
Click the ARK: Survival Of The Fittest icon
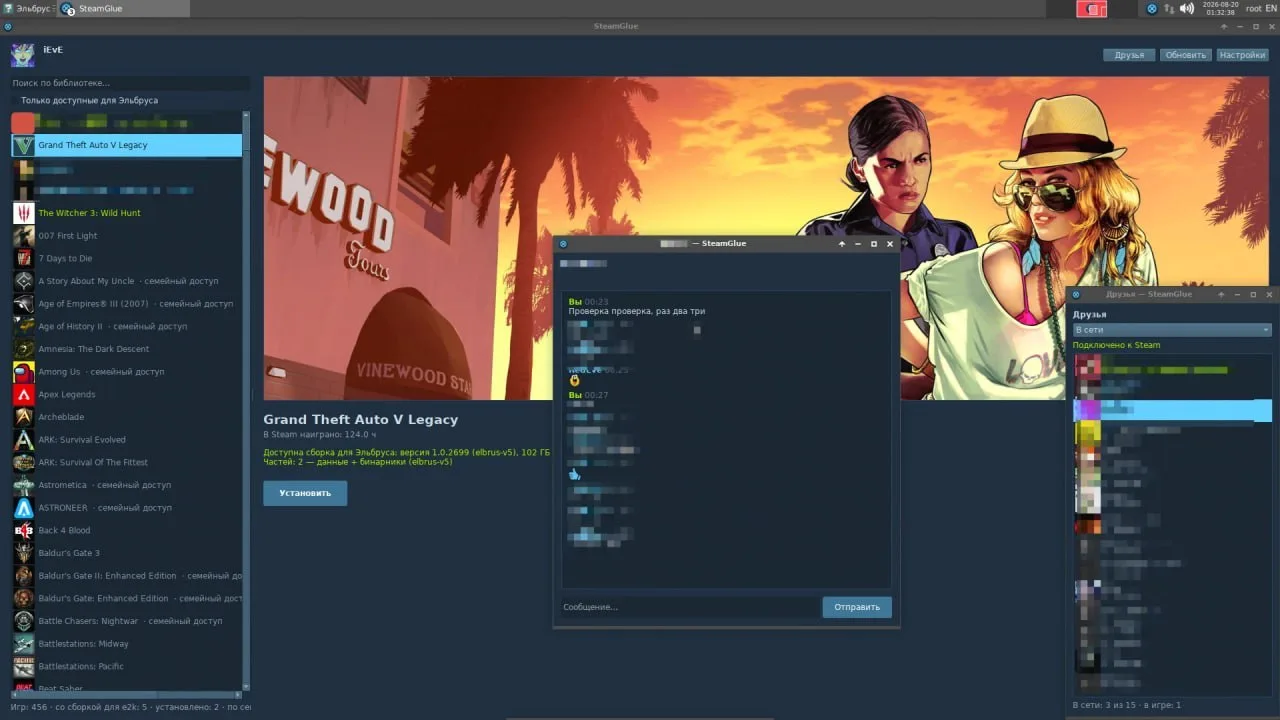click(23, 463)
